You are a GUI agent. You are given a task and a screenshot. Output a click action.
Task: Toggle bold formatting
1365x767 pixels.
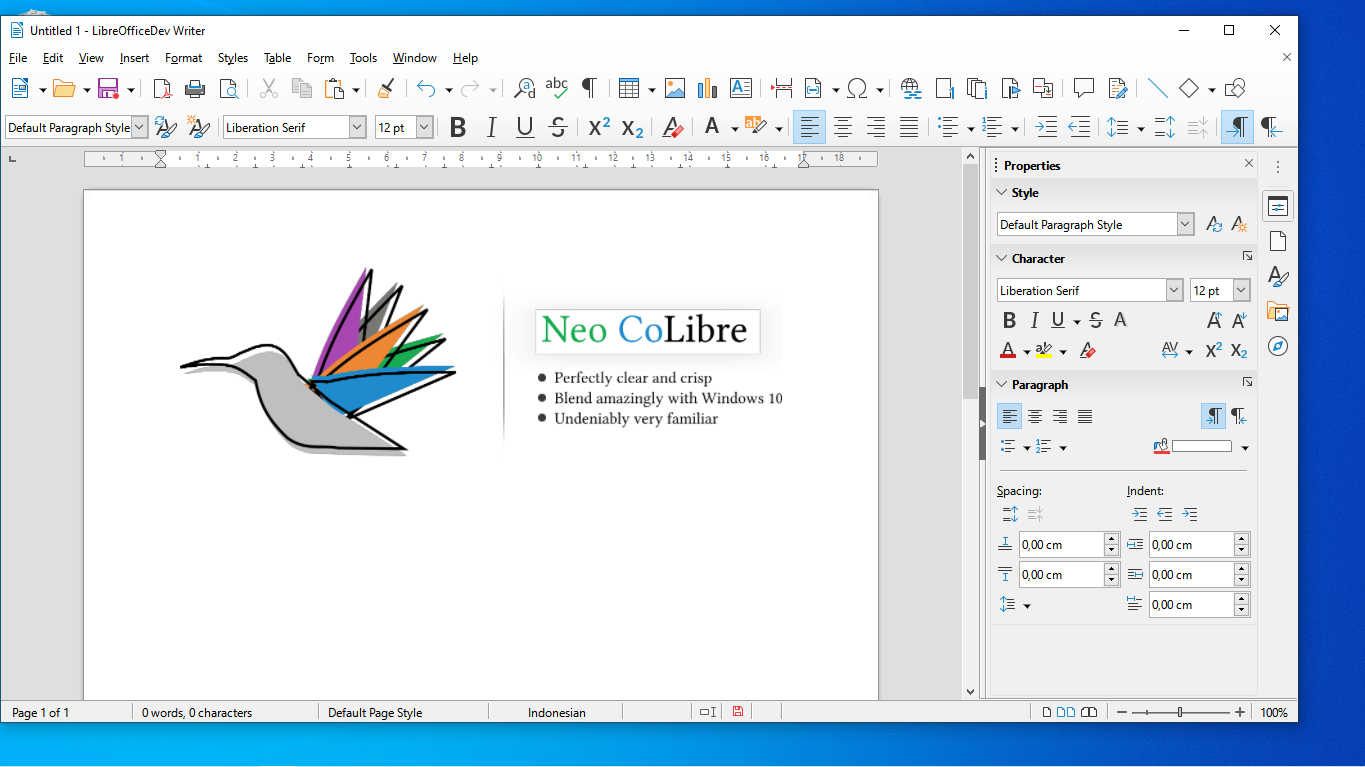458,127
